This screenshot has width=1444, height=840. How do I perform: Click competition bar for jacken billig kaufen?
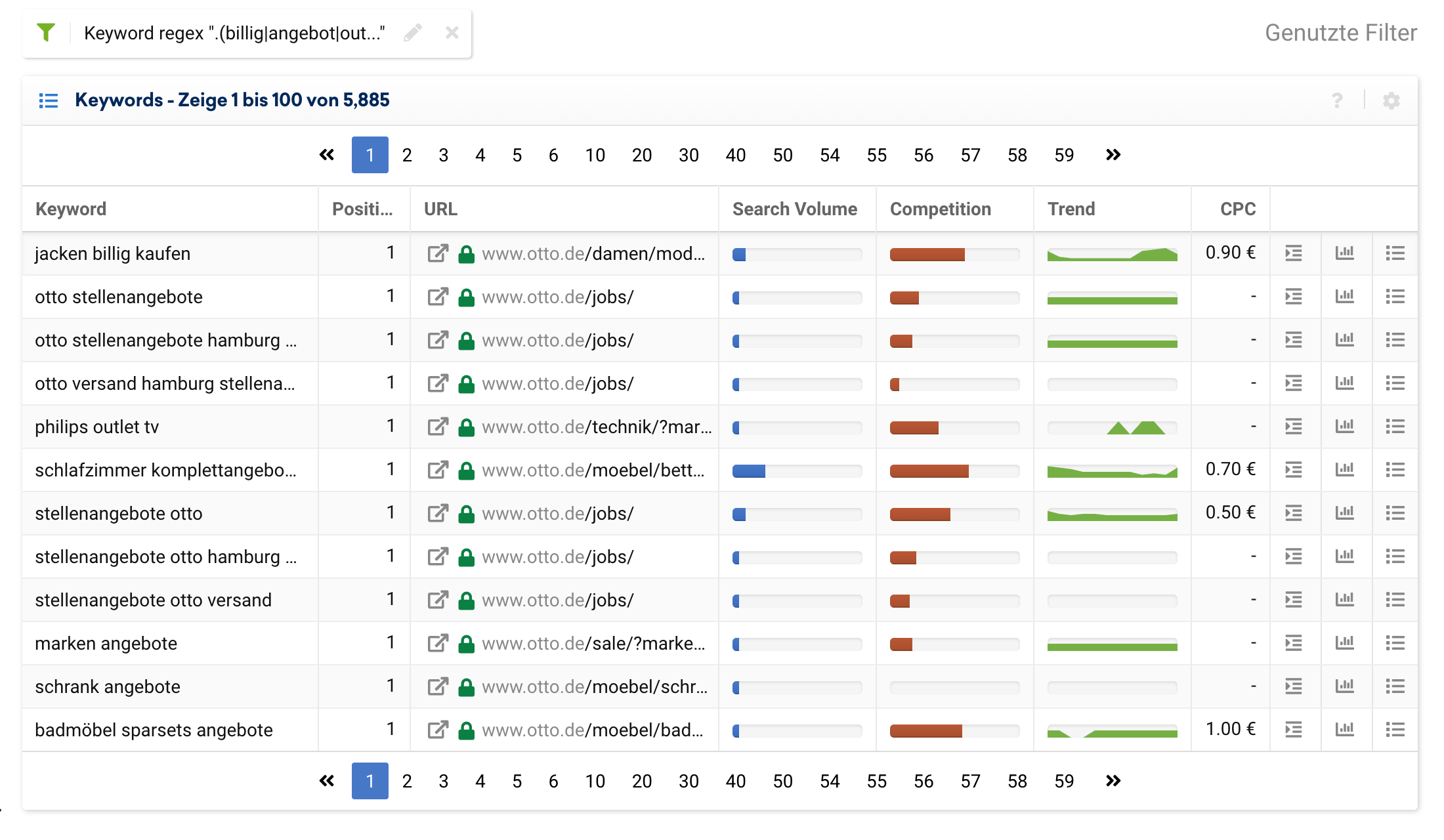click(x=954, y=254)
